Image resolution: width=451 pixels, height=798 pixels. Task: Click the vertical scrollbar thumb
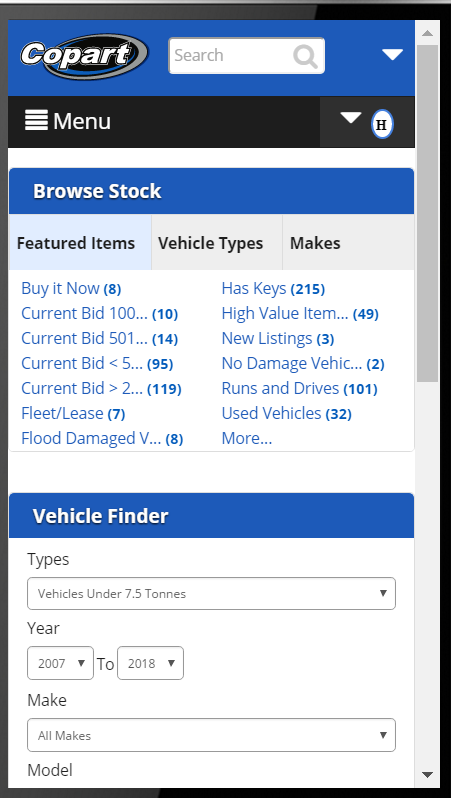pos(428,213)
